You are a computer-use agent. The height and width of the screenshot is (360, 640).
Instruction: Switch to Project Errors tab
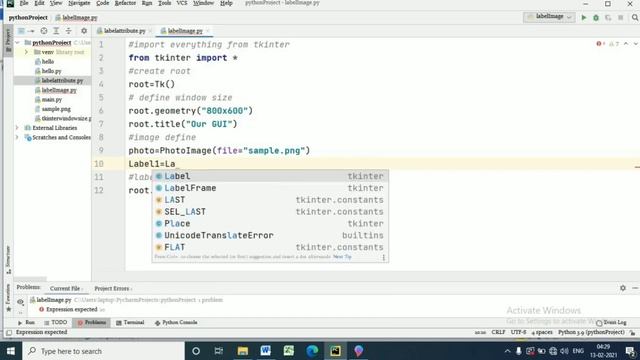(x=112, y=289)
